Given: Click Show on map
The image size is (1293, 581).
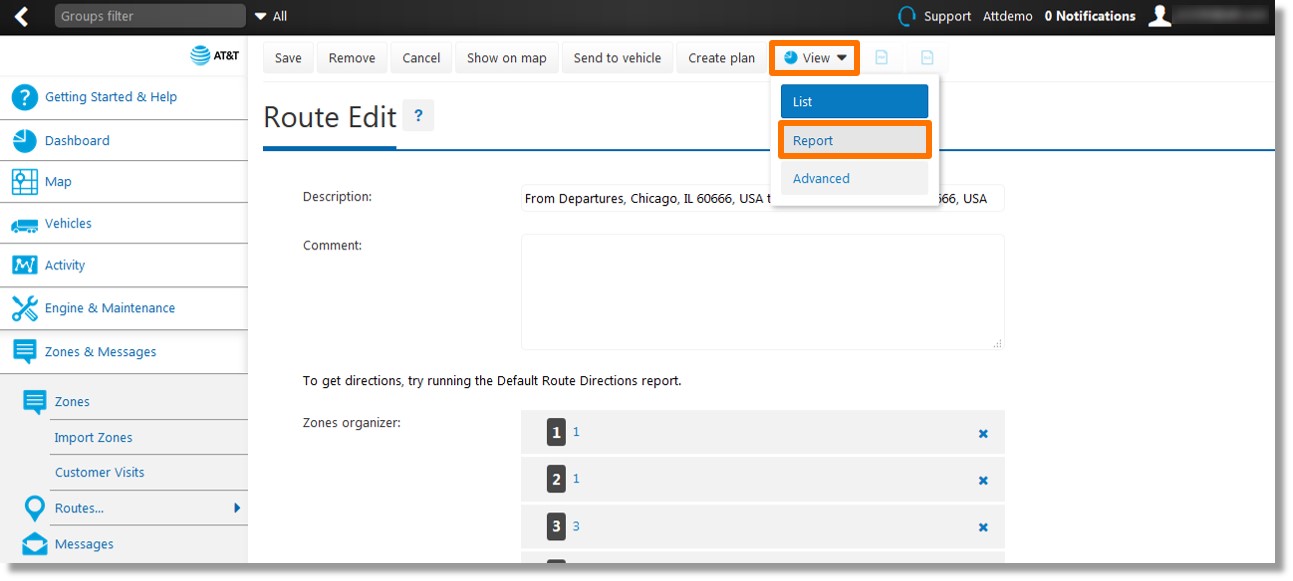Looking at the screenshot, I should [507, 58].
